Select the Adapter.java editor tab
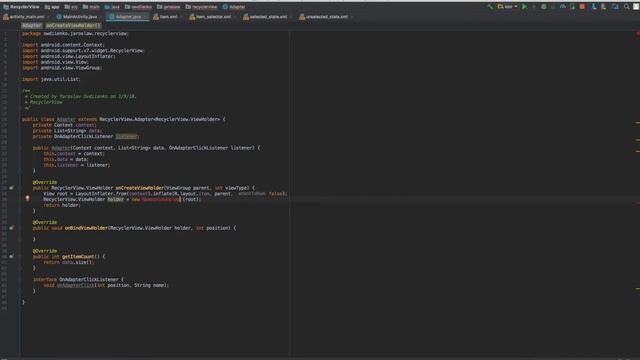The height and width of the screenshot is (360, 640). coord(127,17)
